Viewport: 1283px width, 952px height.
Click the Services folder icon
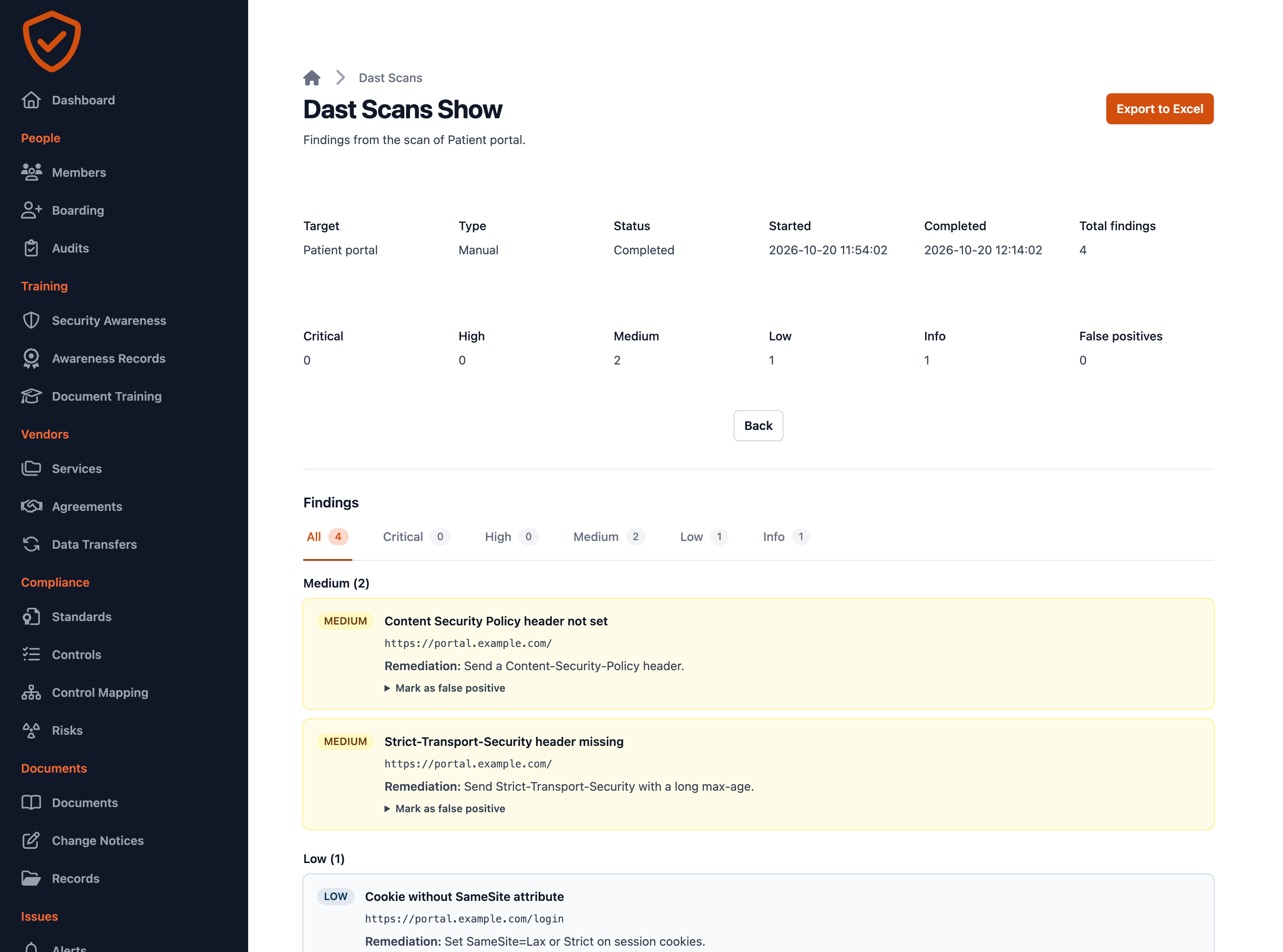click(31, 468)
